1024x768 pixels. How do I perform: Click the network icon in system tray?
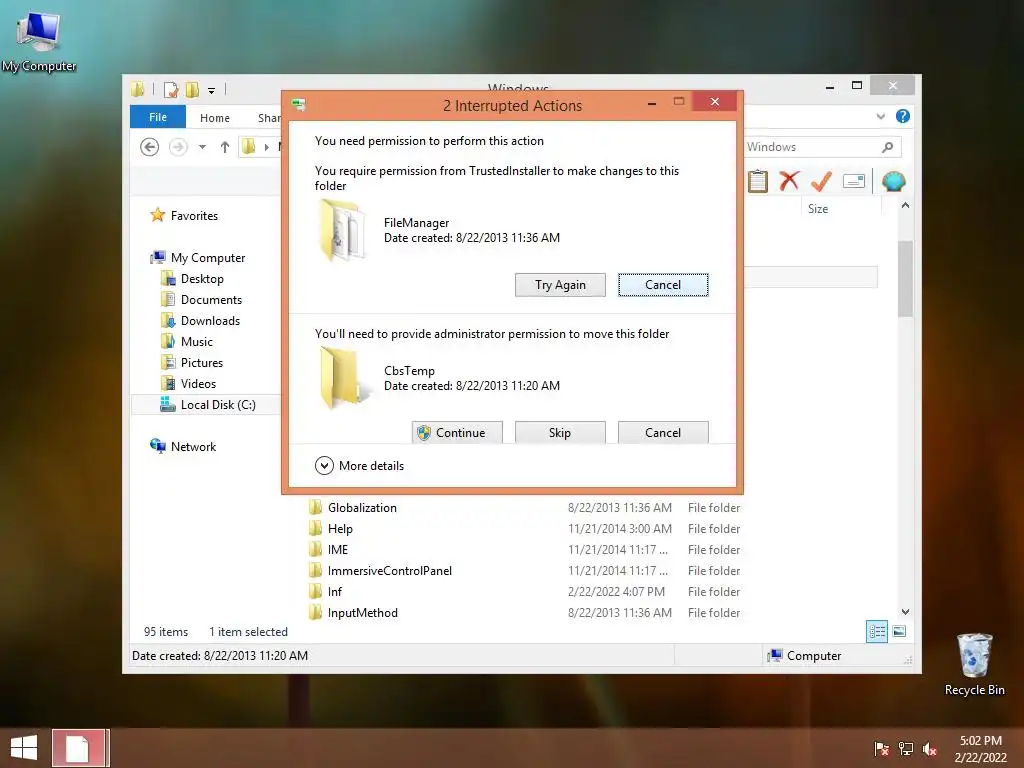906,748
